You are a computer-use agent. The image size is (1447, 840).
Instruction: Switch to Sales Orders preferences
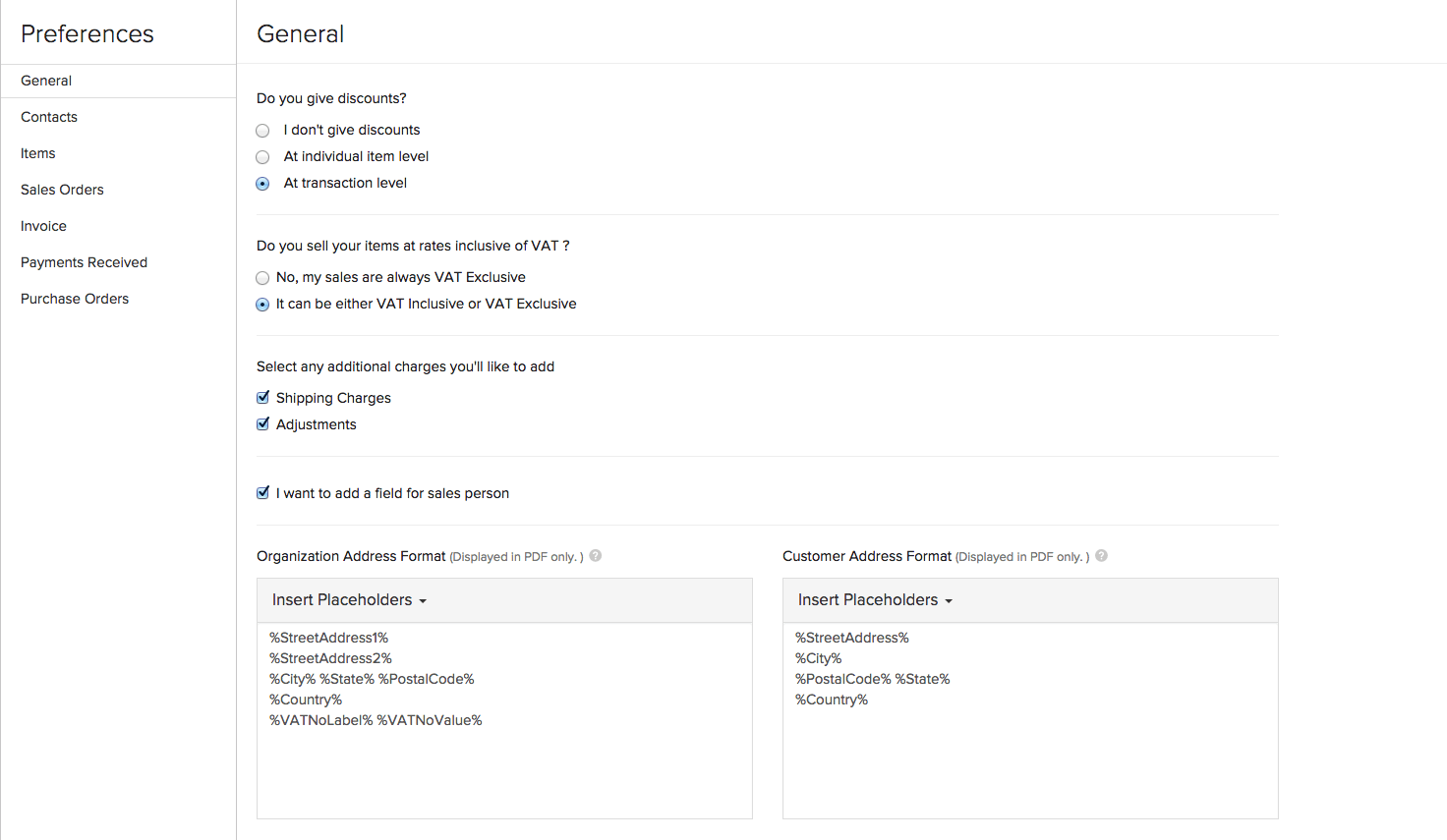[x=62, y=190]
